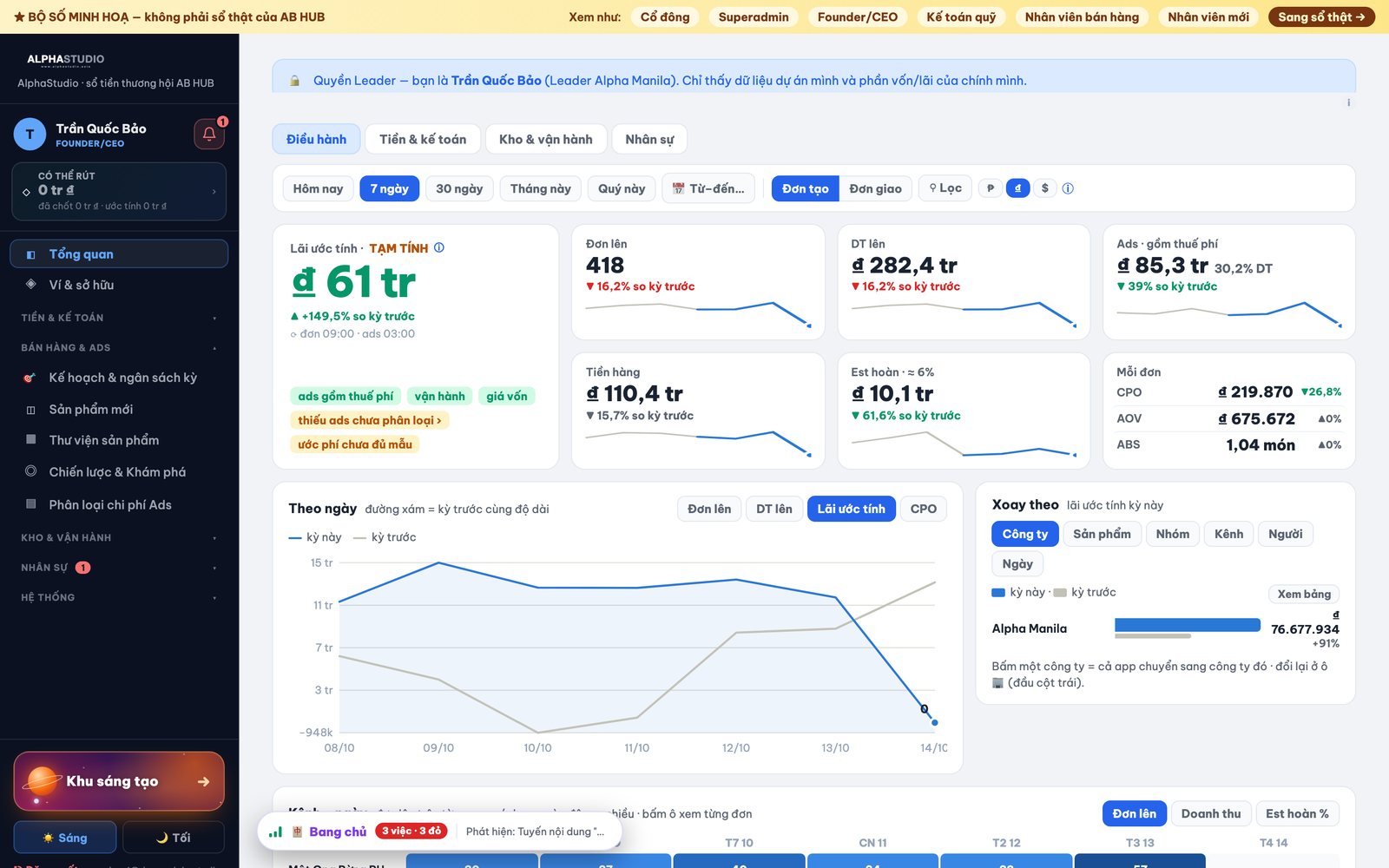This screenshot has height=868, width=1389.
Task: Show chart by Đơn lên
Action: coord(709,509)
